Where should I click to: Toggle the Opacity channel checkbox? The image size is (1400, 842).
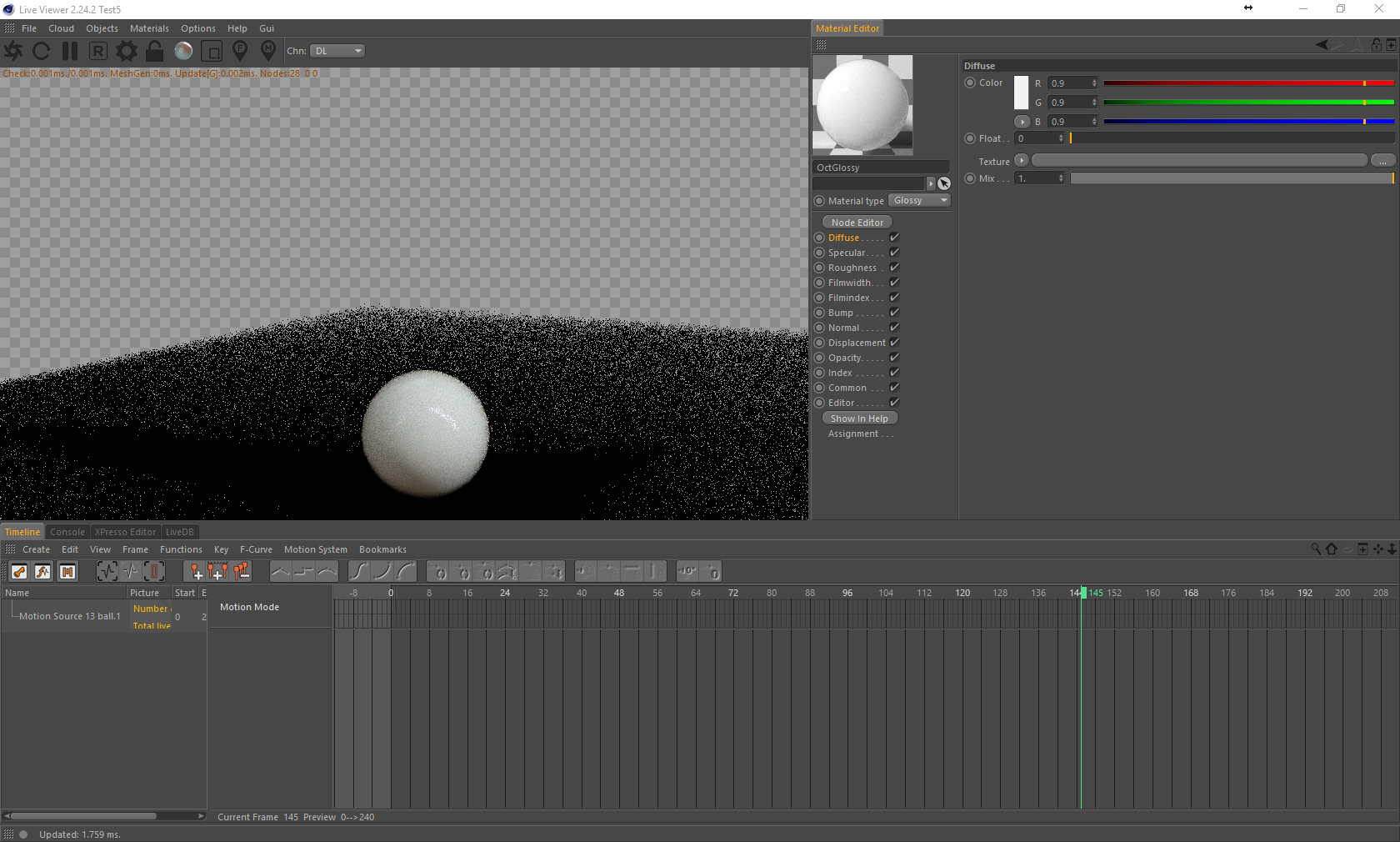coord(894,358)
